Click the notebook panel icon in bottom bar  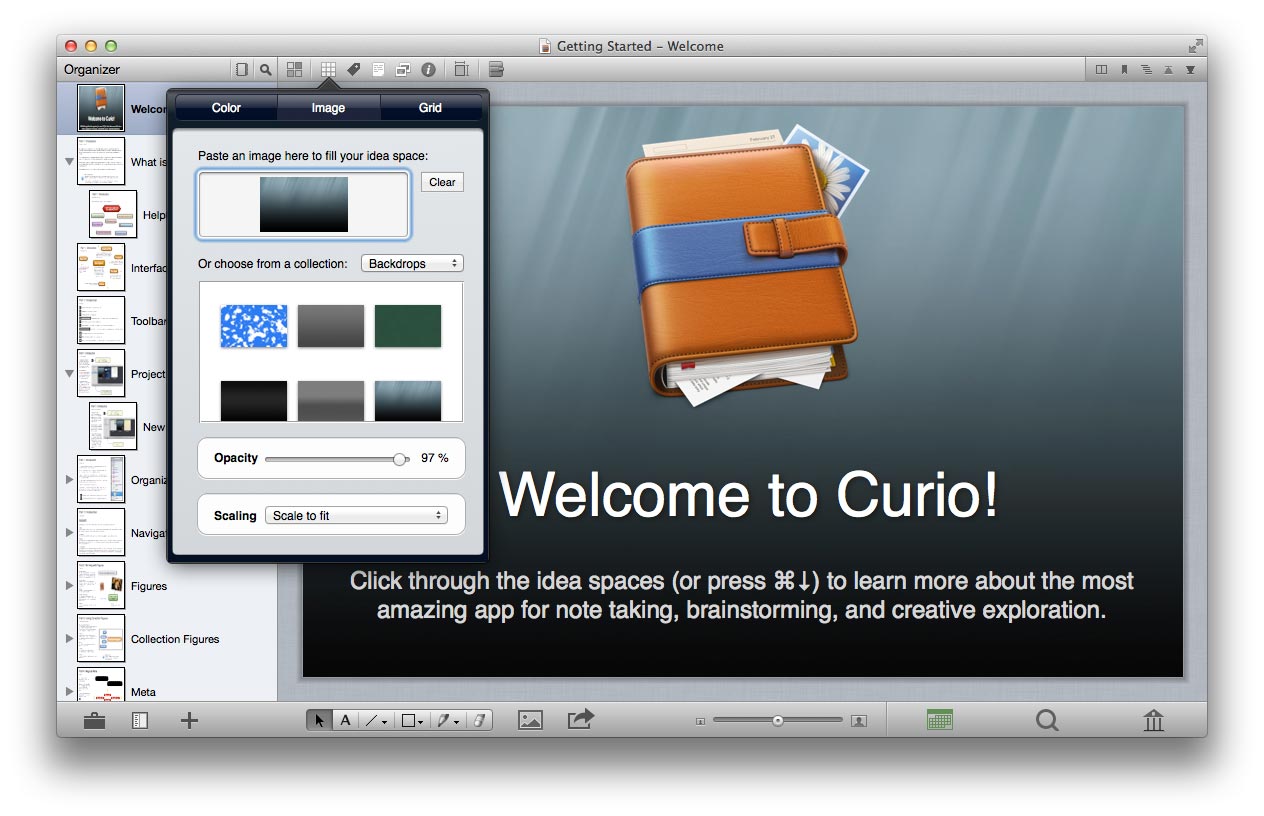pyautogui.click(x=140, y=720)
